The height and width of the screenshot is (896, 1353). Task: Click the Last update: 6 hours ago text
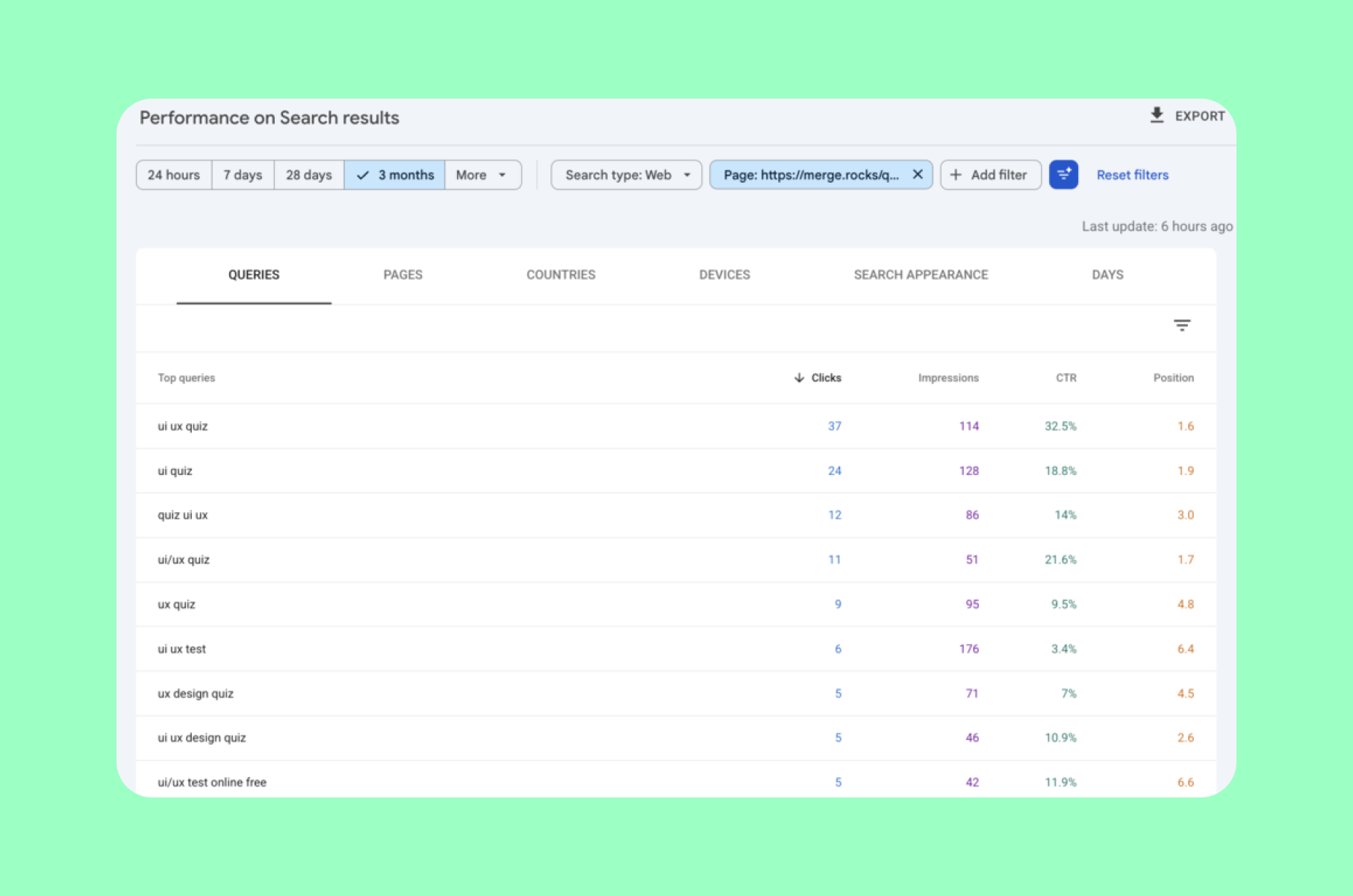[x=1157, y=226]
